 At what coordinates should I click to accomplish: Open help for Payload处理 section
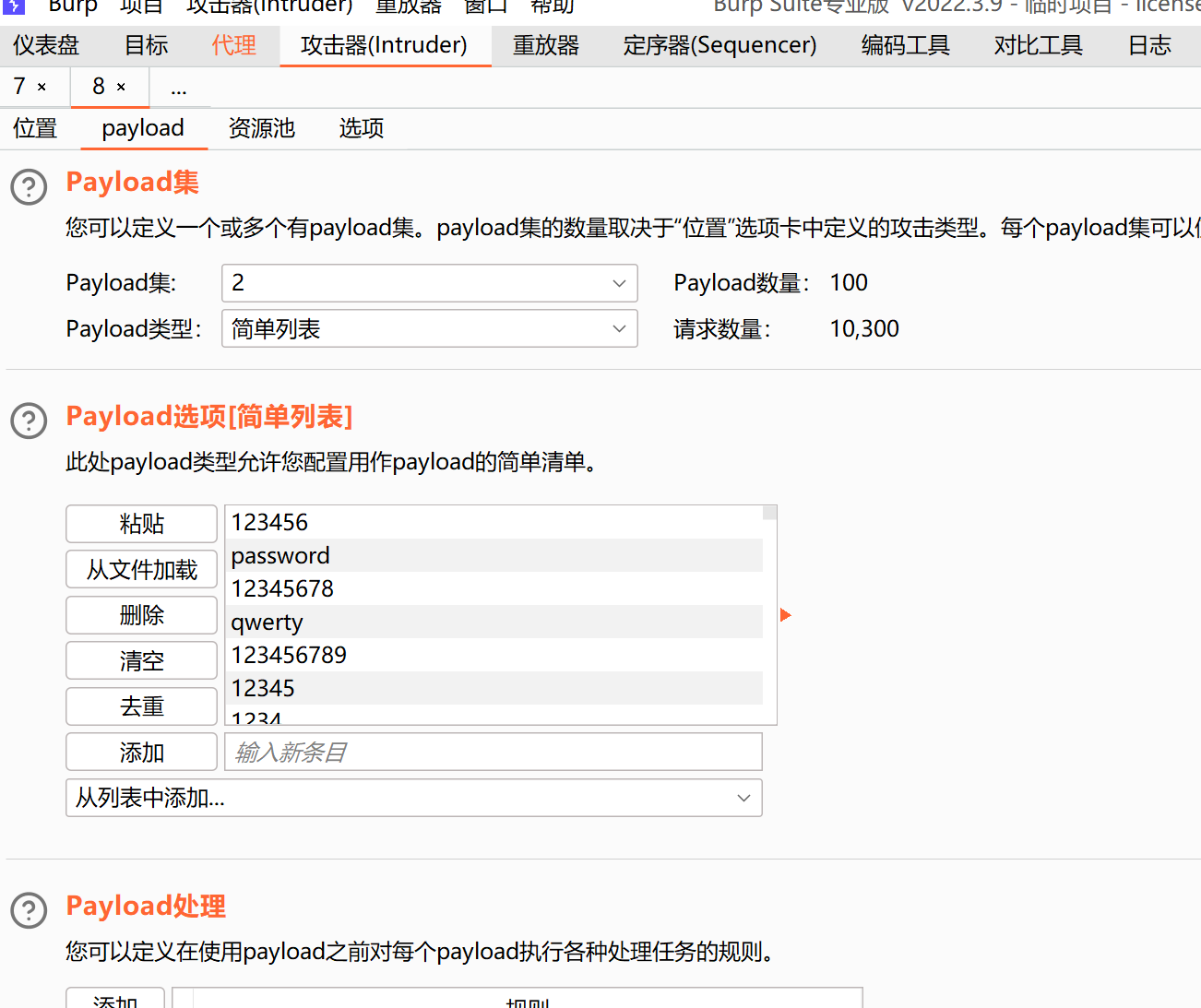coord(29,910)
